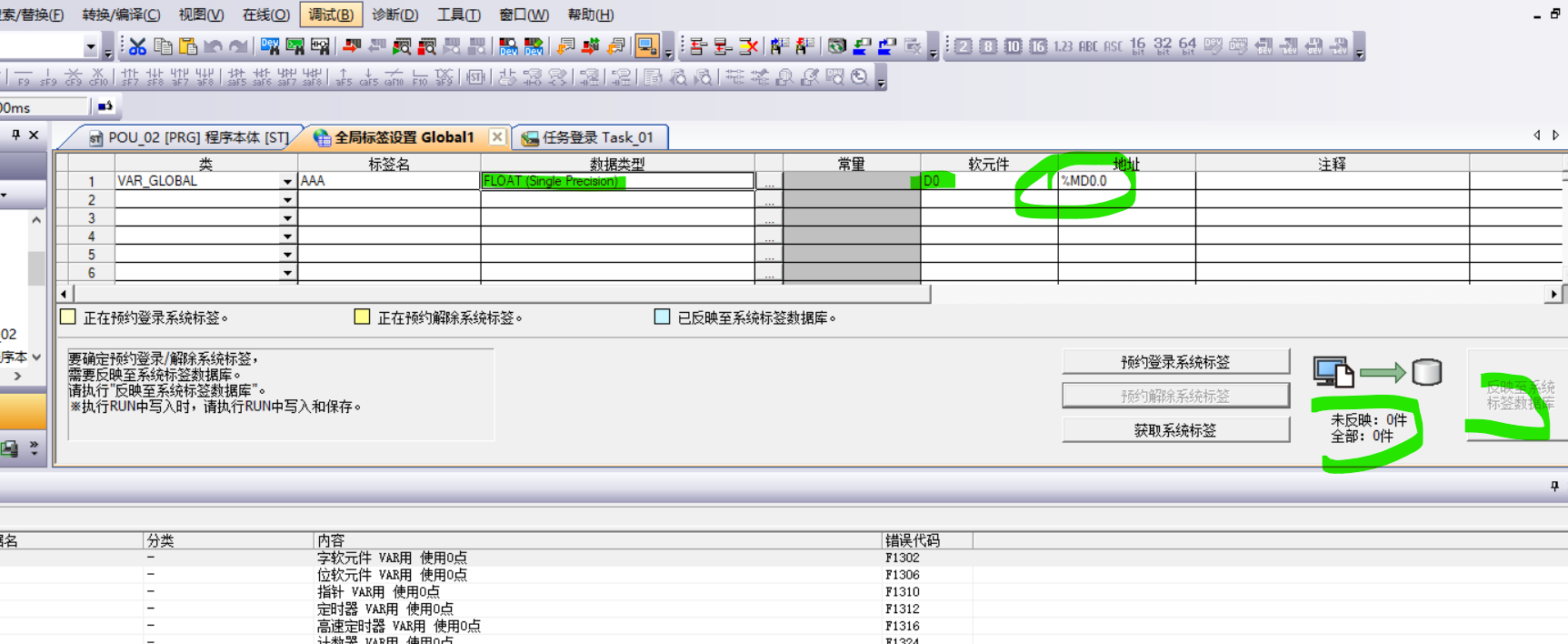The height and width of the screenshot is (644, 1568).
Task: Choose decimal (10) display format icon
Action: pyautogui.click(x=1013, y=46)
